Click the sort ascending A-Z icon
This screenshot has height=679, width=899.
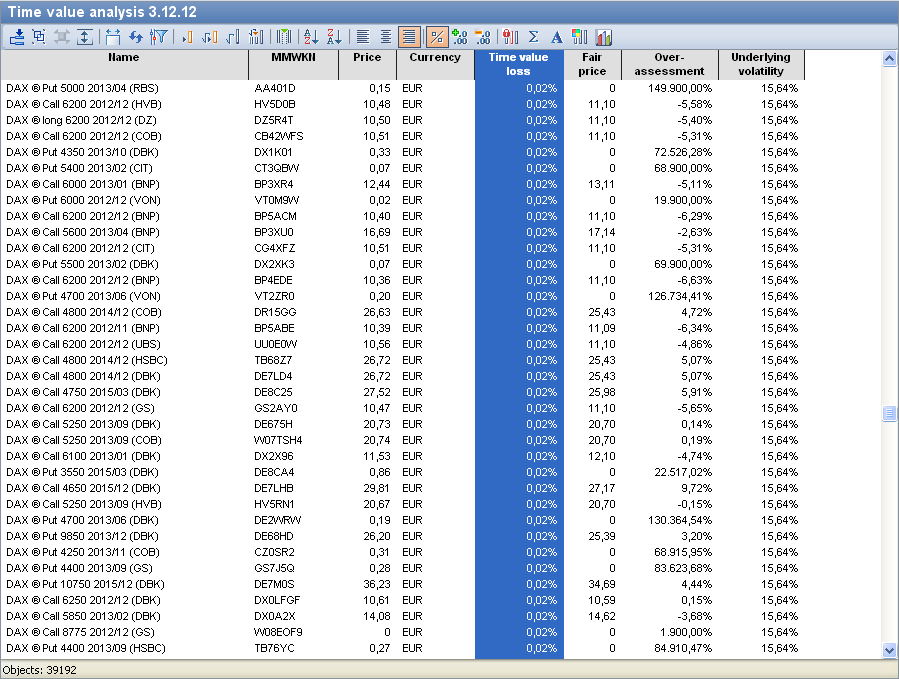point(311,37)
